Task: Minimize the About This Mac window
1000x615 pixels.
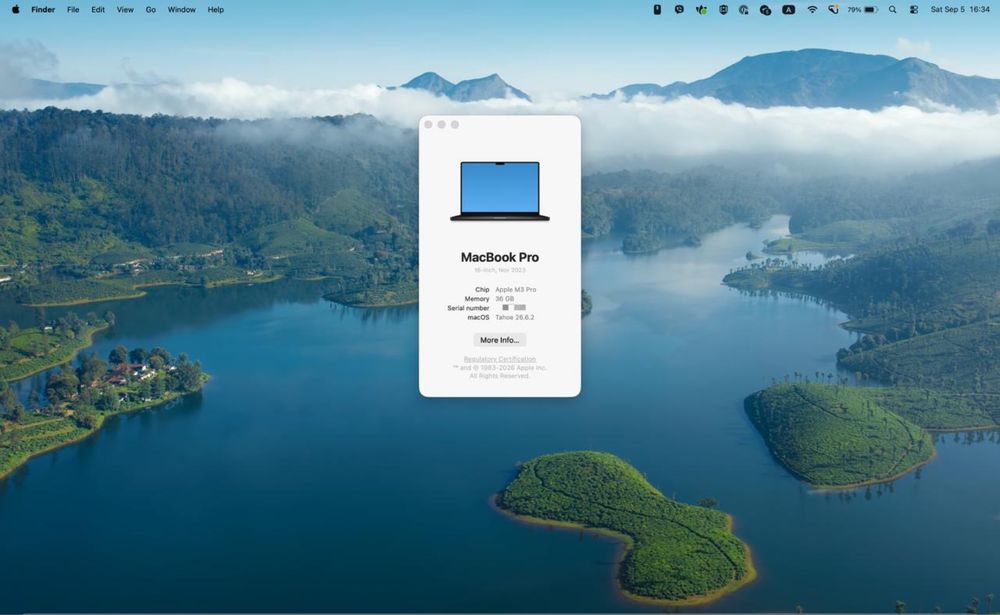Action: pos(441,124)
